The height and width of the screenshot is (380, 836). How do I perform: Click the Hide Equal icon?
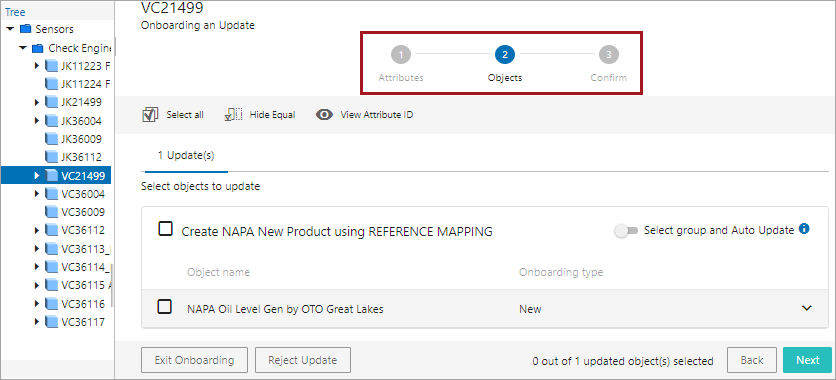point(234,115)
